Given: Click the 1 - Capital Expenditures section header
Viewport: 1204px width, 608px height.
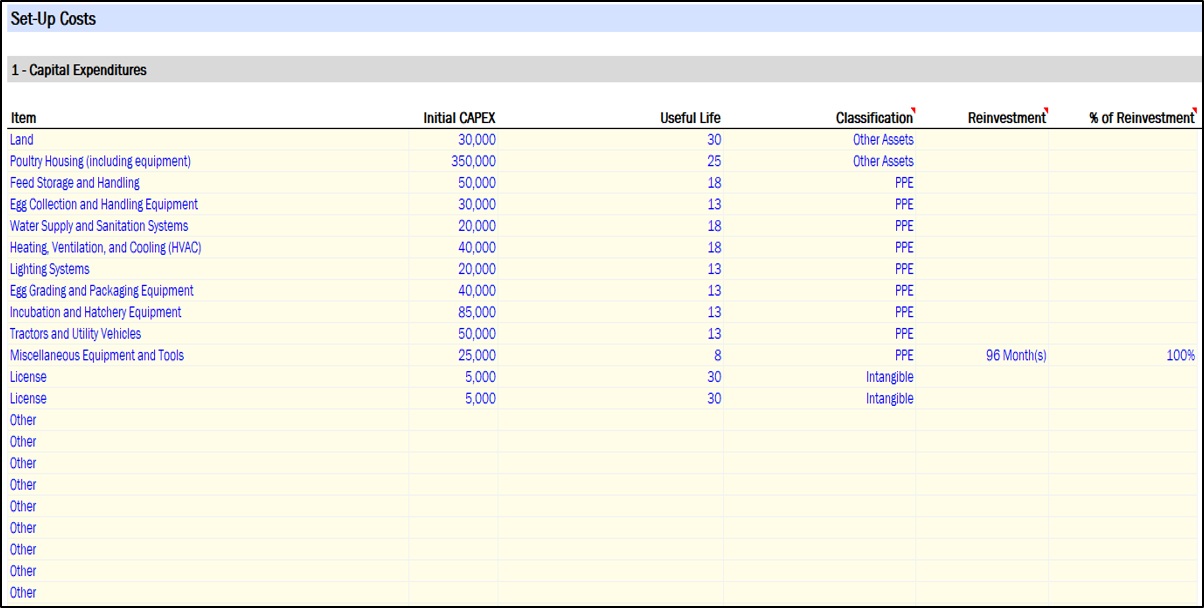Looking at the screenshot, I should coord(603,70).
